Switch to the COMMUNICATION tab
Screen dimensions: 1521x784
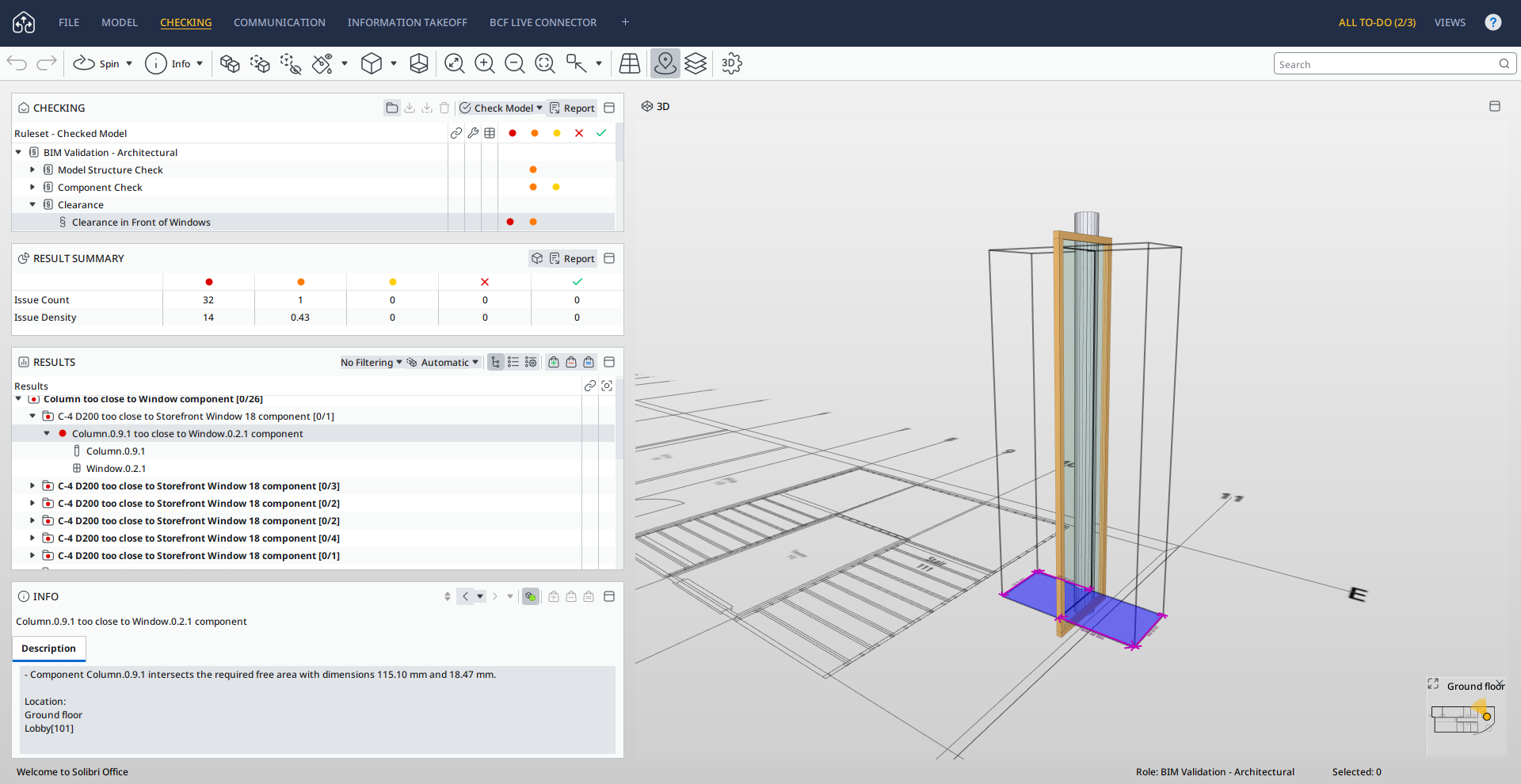tap(280, 22)
